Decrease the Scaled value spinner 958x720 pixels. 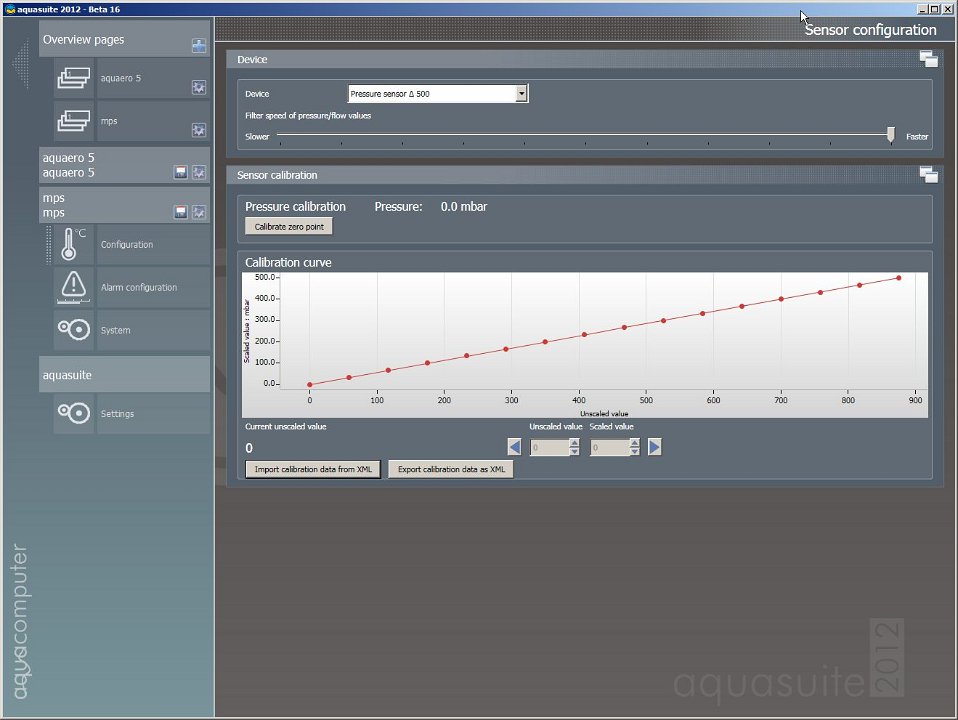[x=635, y=452]
